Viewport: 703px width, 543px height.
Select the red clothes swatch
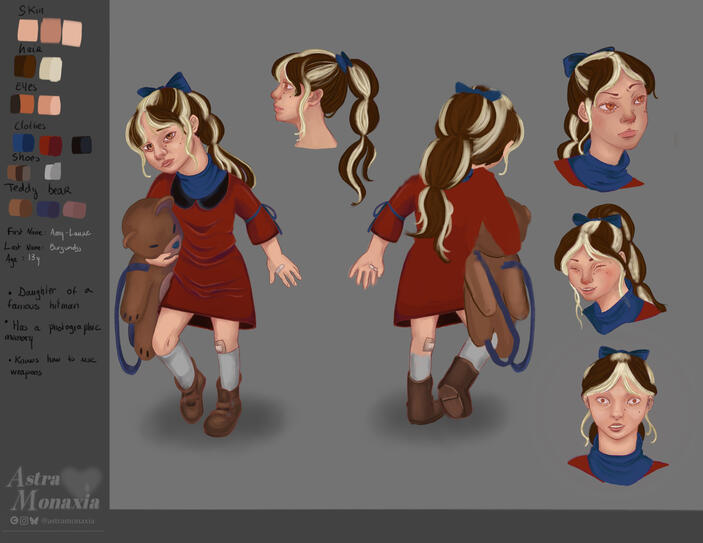51,146
